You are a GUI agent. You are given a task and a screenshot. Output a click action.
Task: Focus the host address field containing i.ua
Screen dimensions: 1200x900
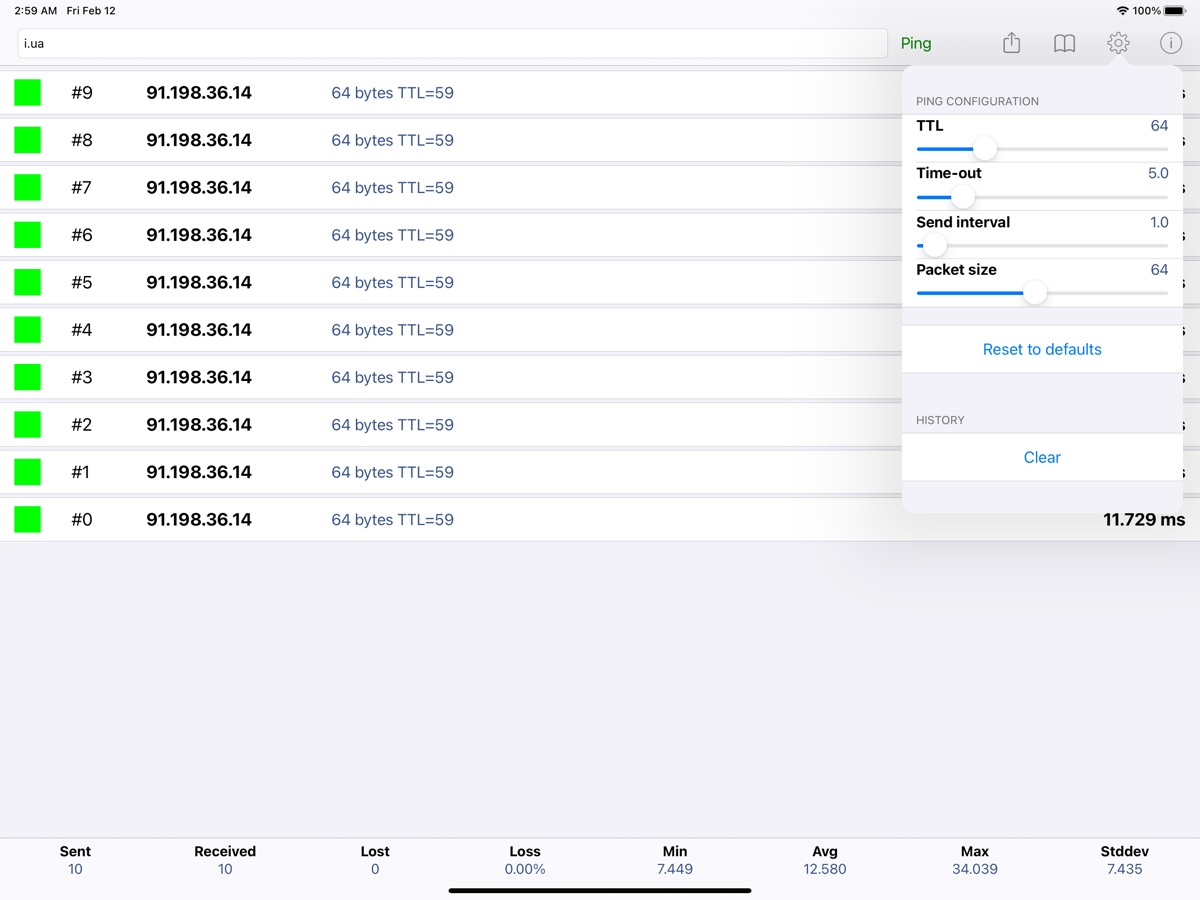coord(452,44)
